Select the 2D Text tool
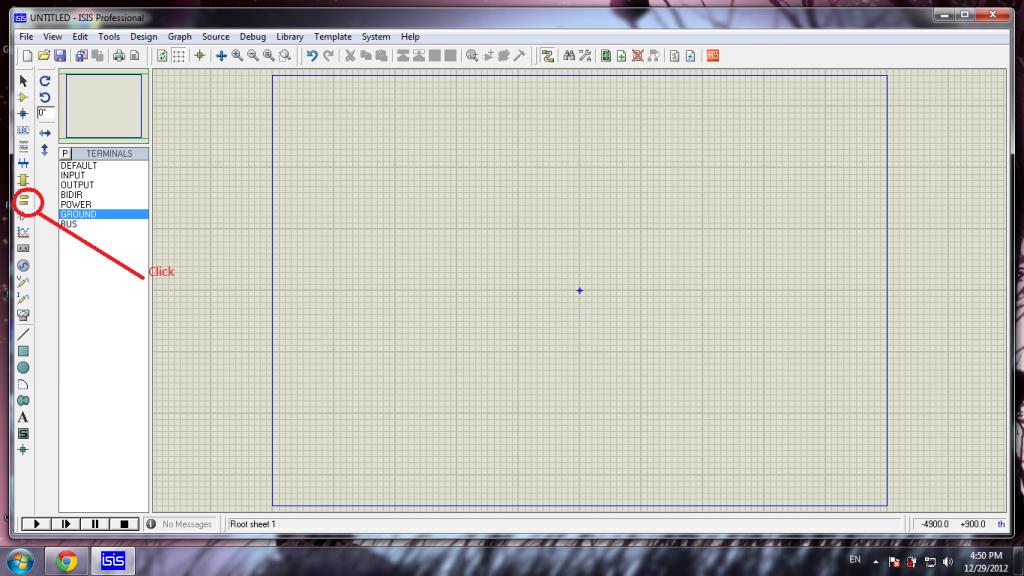 coord(23,417)
